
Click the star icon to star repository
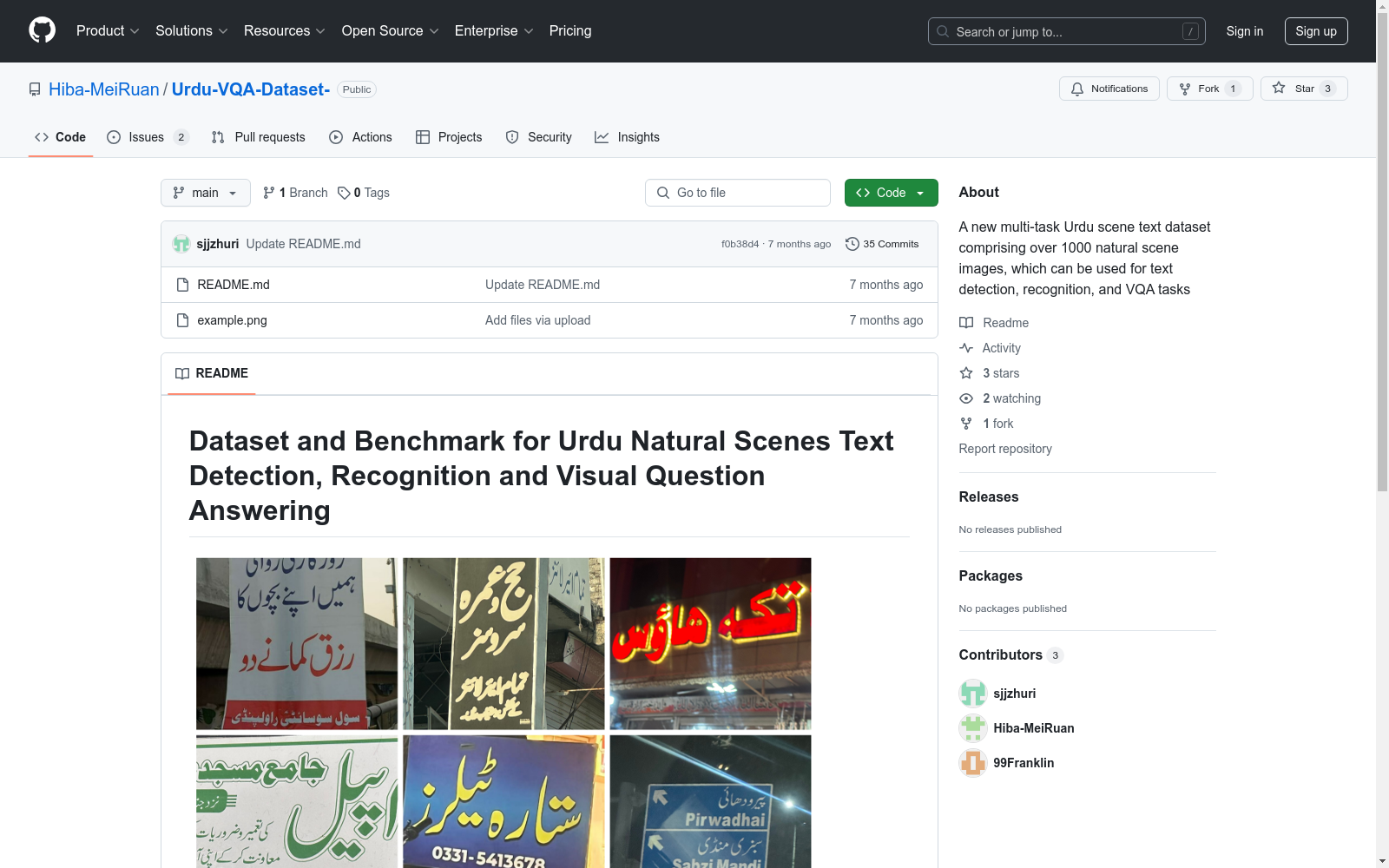tap(1279, 88)
